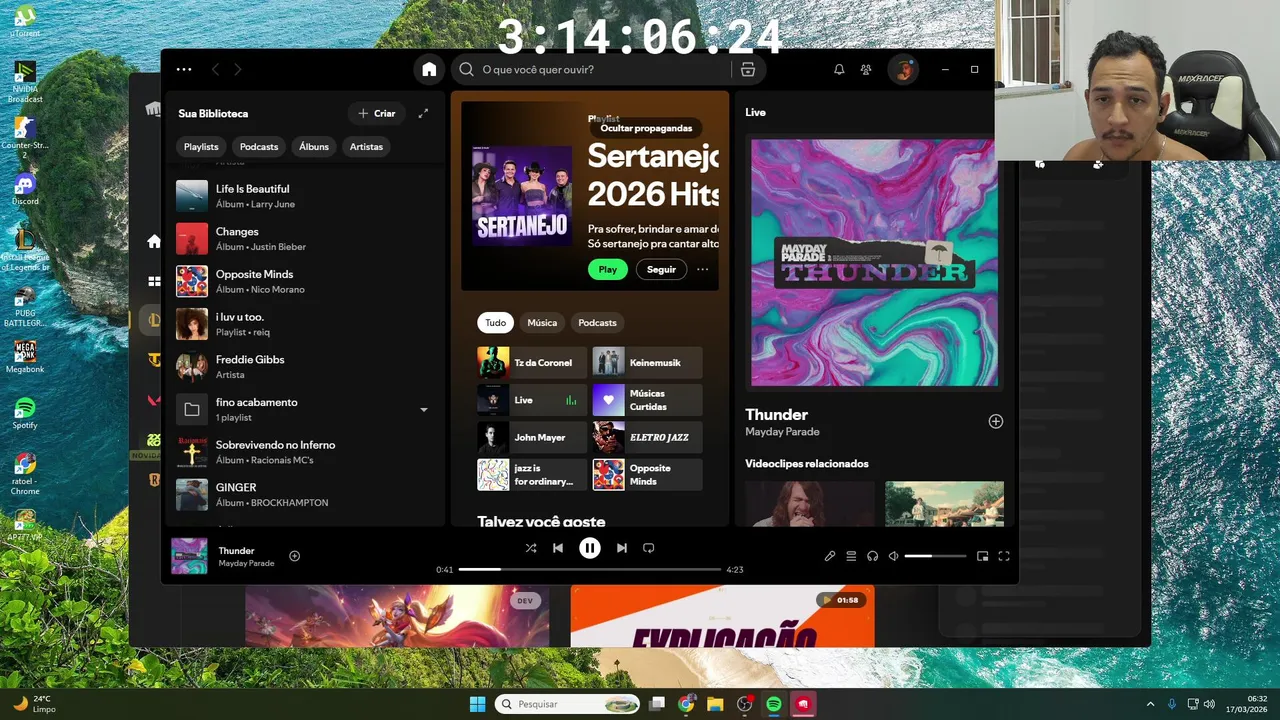Open the Browse icon in search bar

click(747, 69)
